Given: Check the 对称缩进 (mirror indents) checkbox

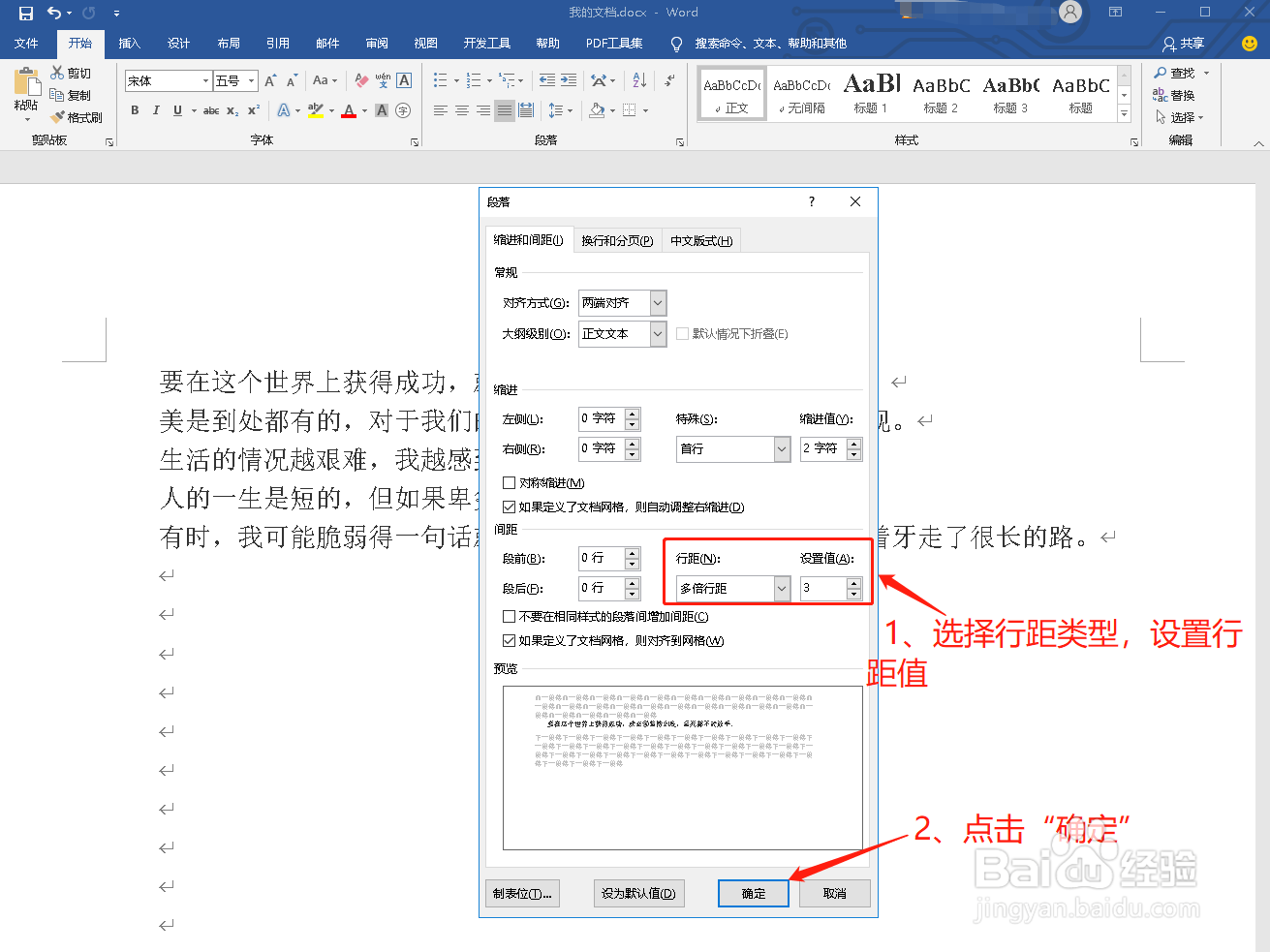Looking at the screenshot, I should (509, 482).
